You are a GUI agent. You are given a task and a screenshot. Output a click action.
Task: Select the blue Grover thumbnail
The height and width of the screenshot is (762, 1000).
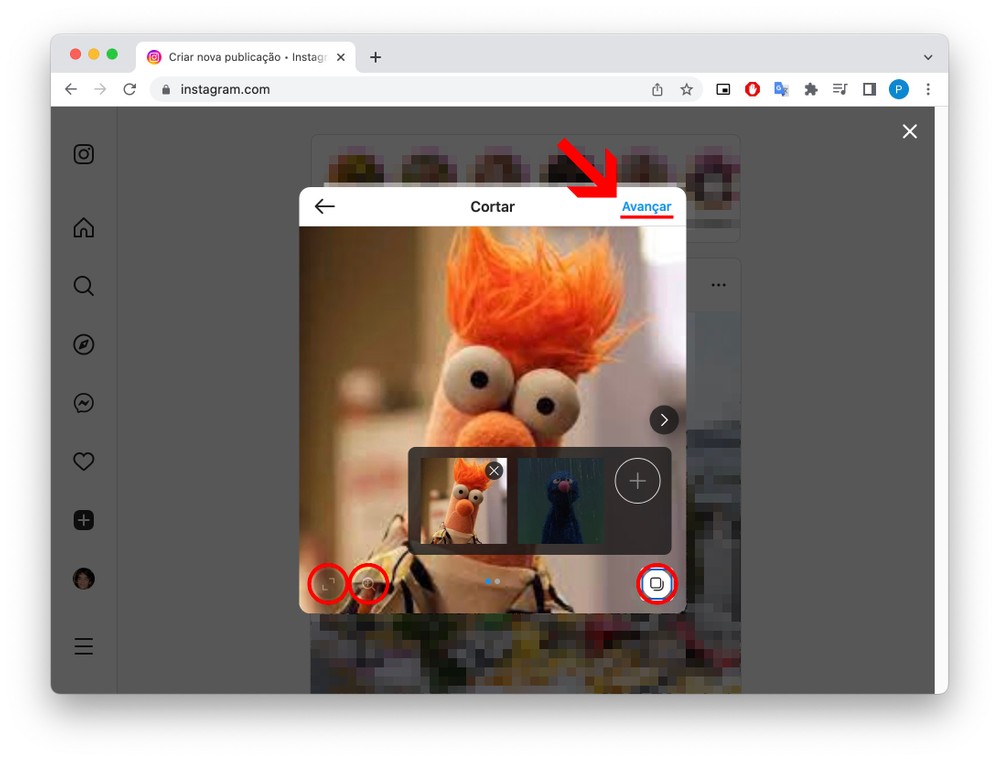(x=560, y=501)
